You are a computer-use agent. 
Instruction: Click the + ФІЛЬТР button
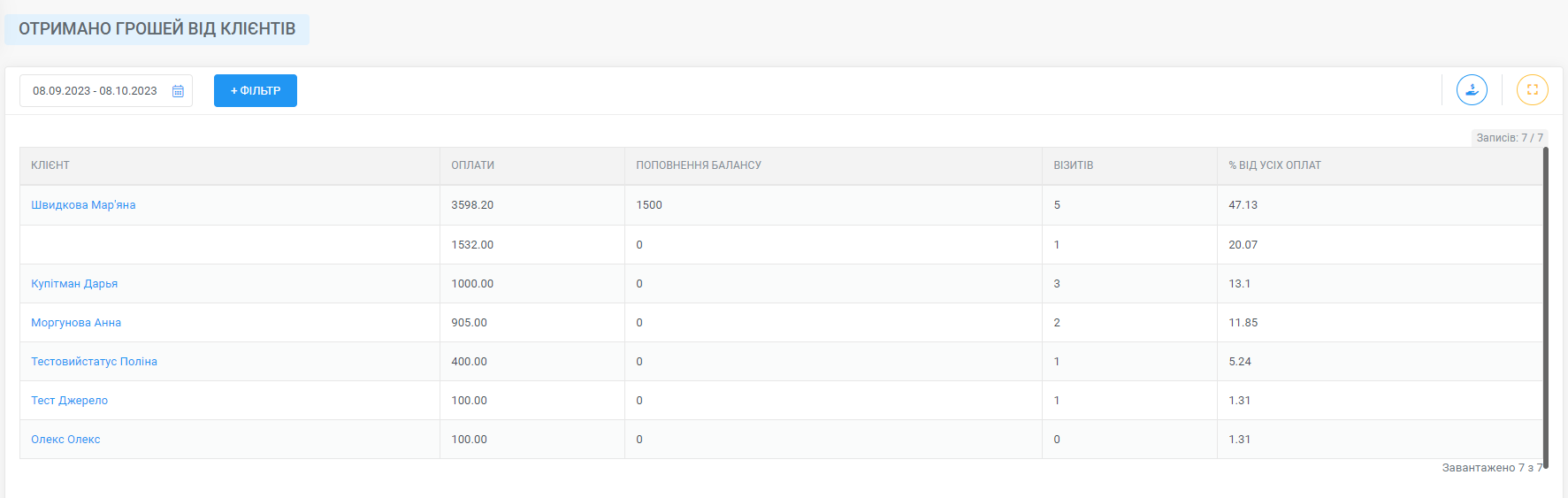coord(256,90)
